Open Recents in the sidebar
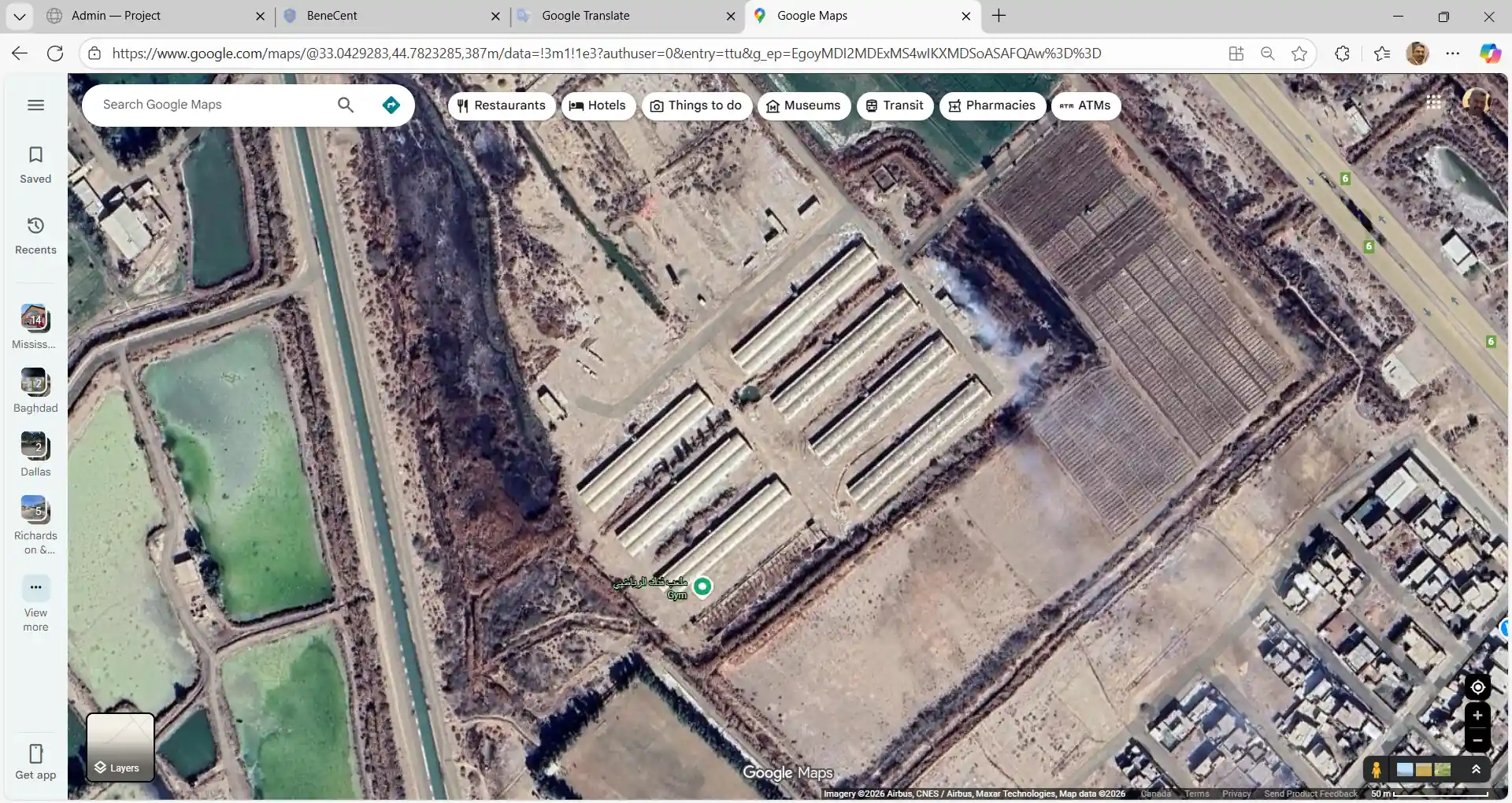 pyautogui.click(x=35, y=235)
